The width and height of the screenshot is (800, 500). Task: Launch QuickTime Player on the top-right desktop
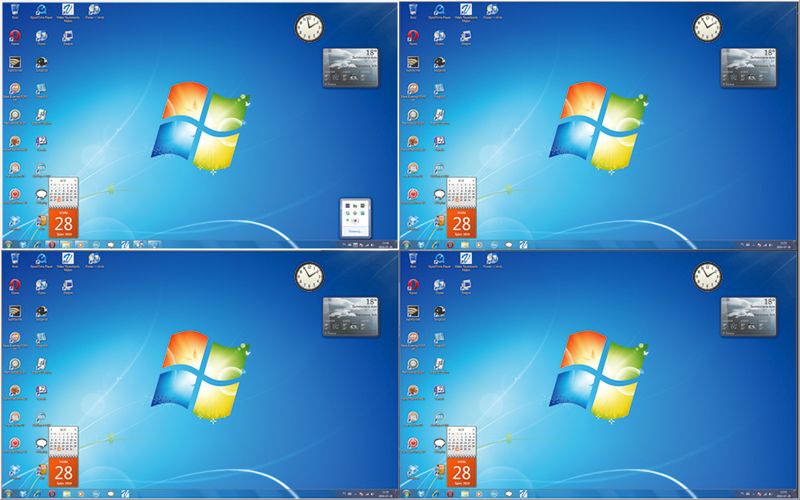[439, 11]
